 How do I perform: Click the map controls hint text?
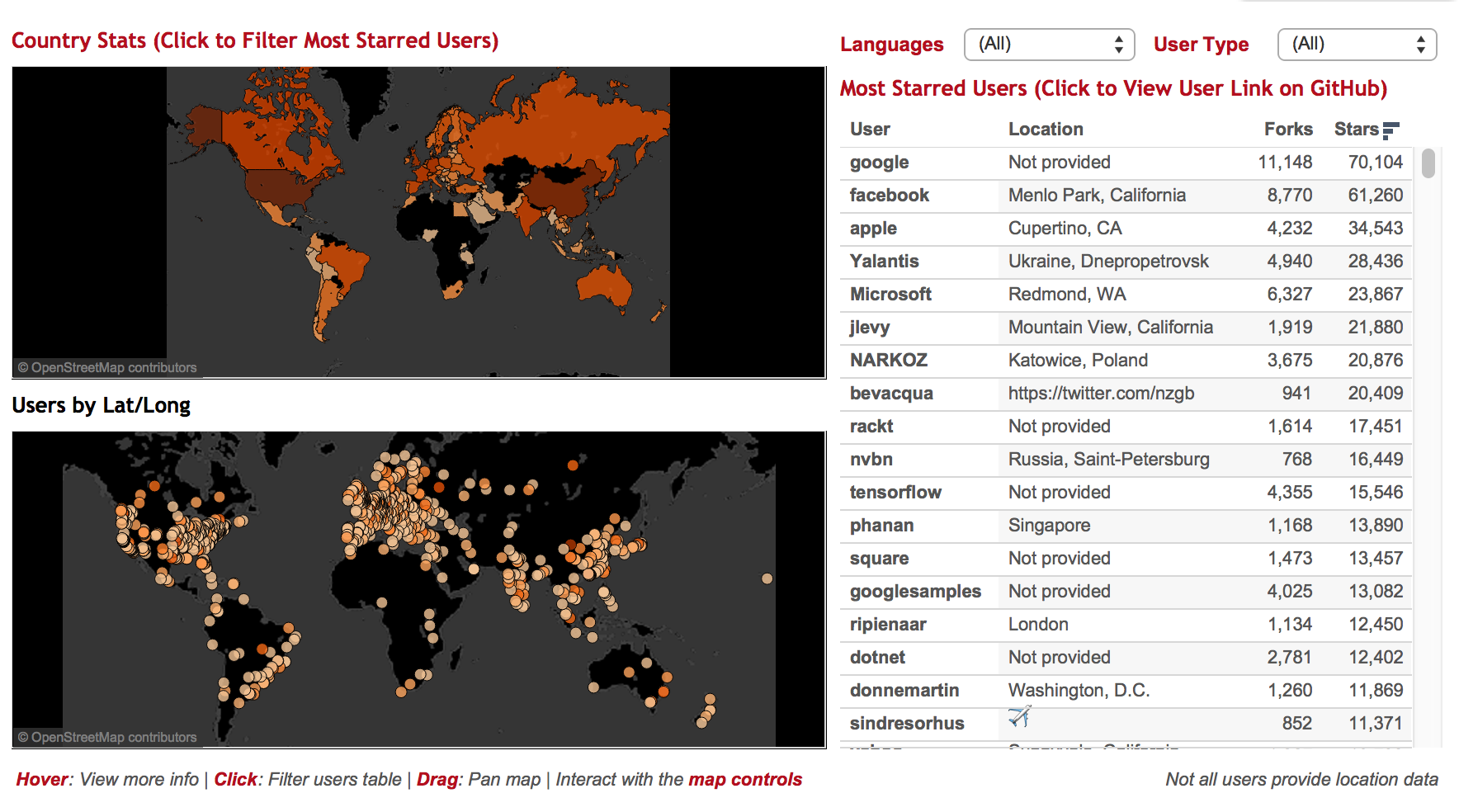pyautogui.click(x=745, y=779)
